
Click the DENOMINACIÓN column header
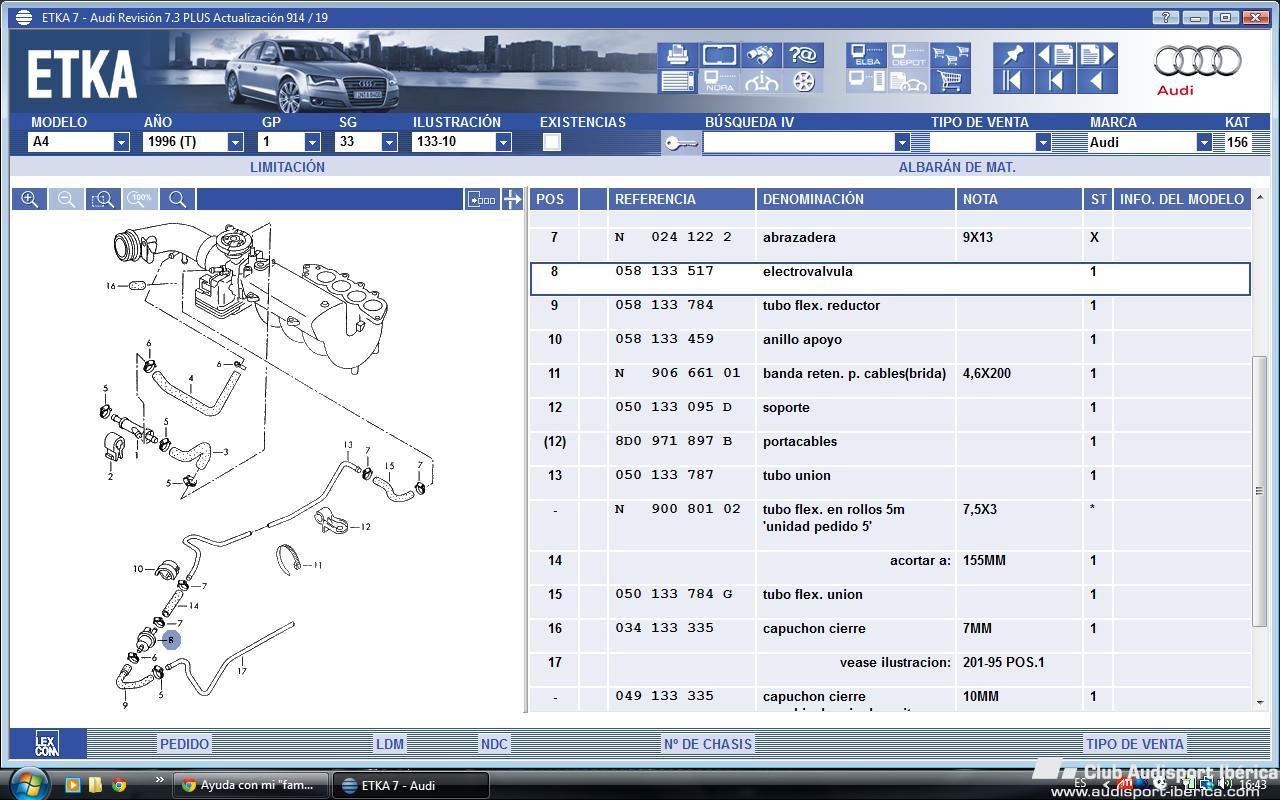point(855,199)
